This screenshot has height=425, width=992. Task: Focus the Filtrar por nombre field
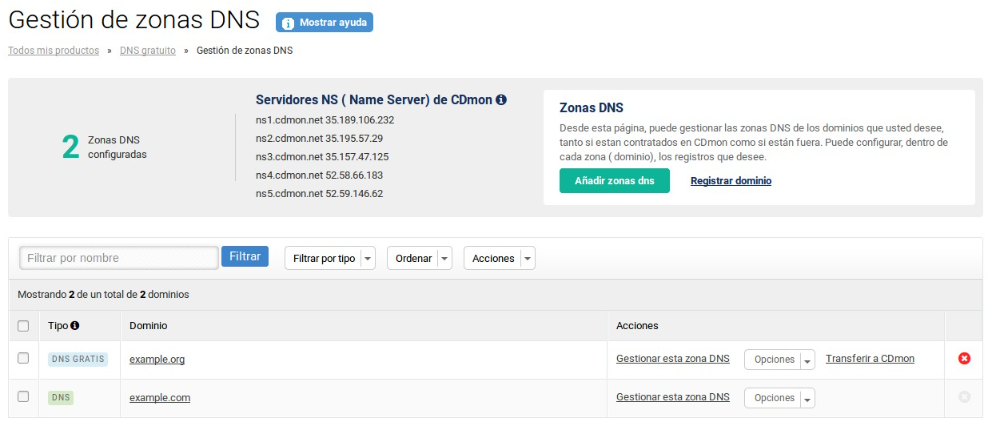point(118,258)
